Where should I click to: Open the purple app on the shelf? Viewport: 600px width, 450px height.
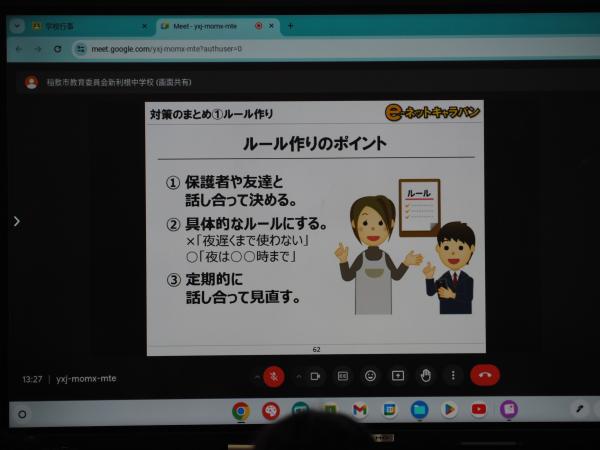[509, 409]
